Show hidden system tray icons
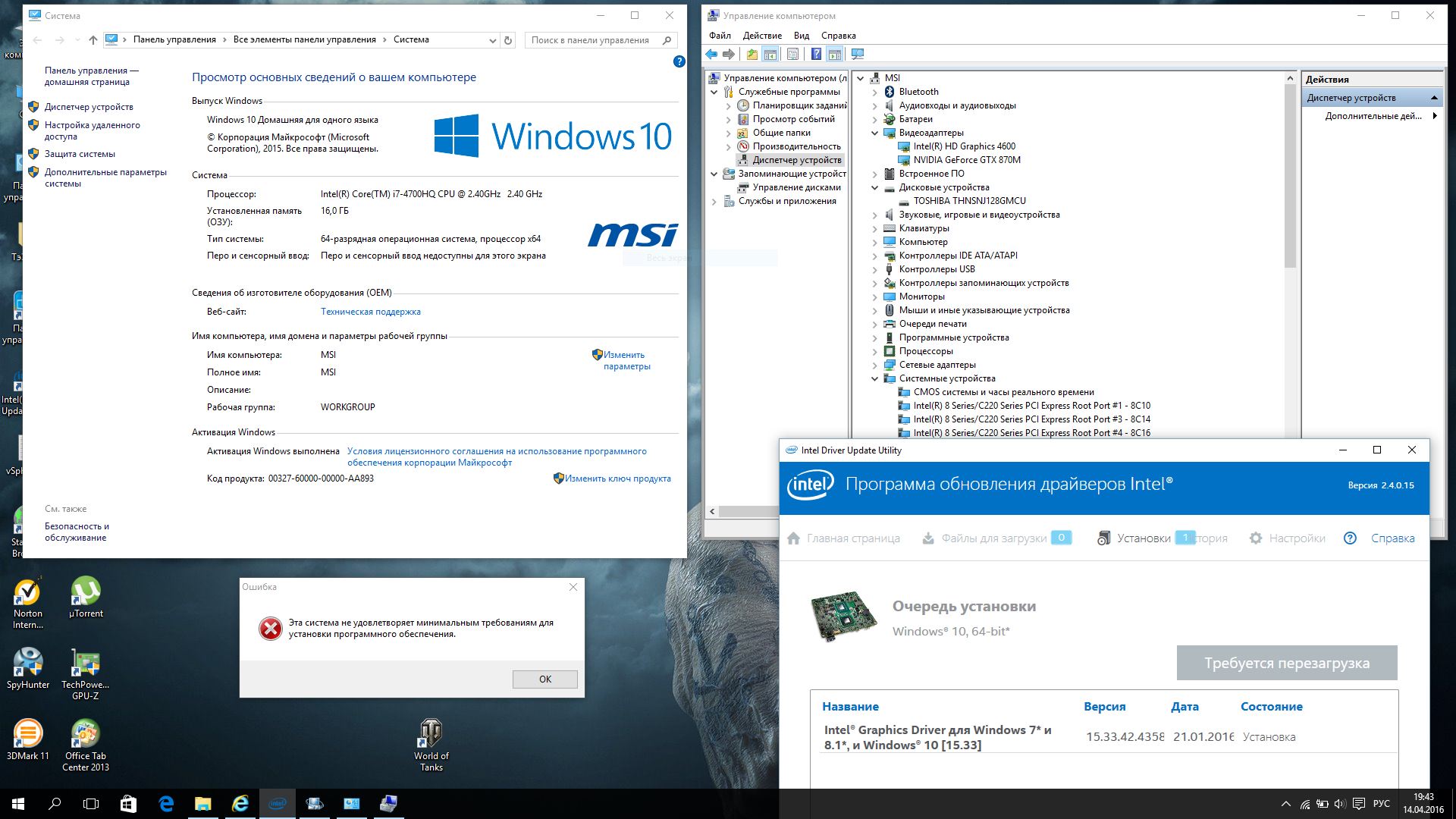1456x819 pixels. [x=1285, y=804]
